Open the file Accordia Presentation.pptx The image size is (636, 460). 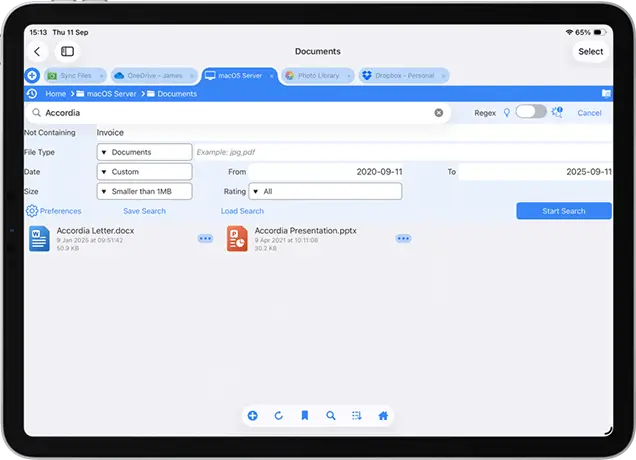click(306, 230)
